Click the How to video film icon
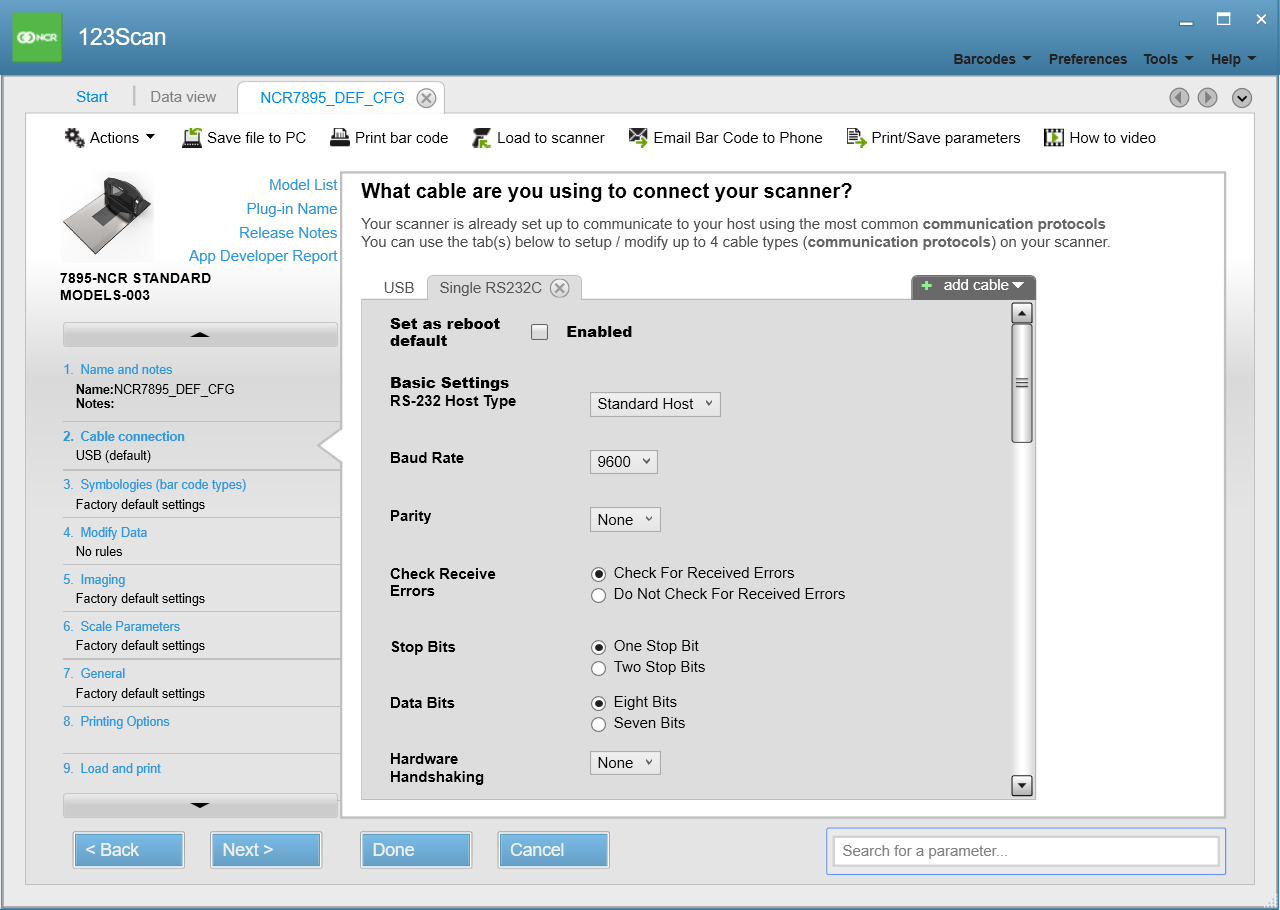Viewport: 1280px width, 910px height. click(1054, 138)
